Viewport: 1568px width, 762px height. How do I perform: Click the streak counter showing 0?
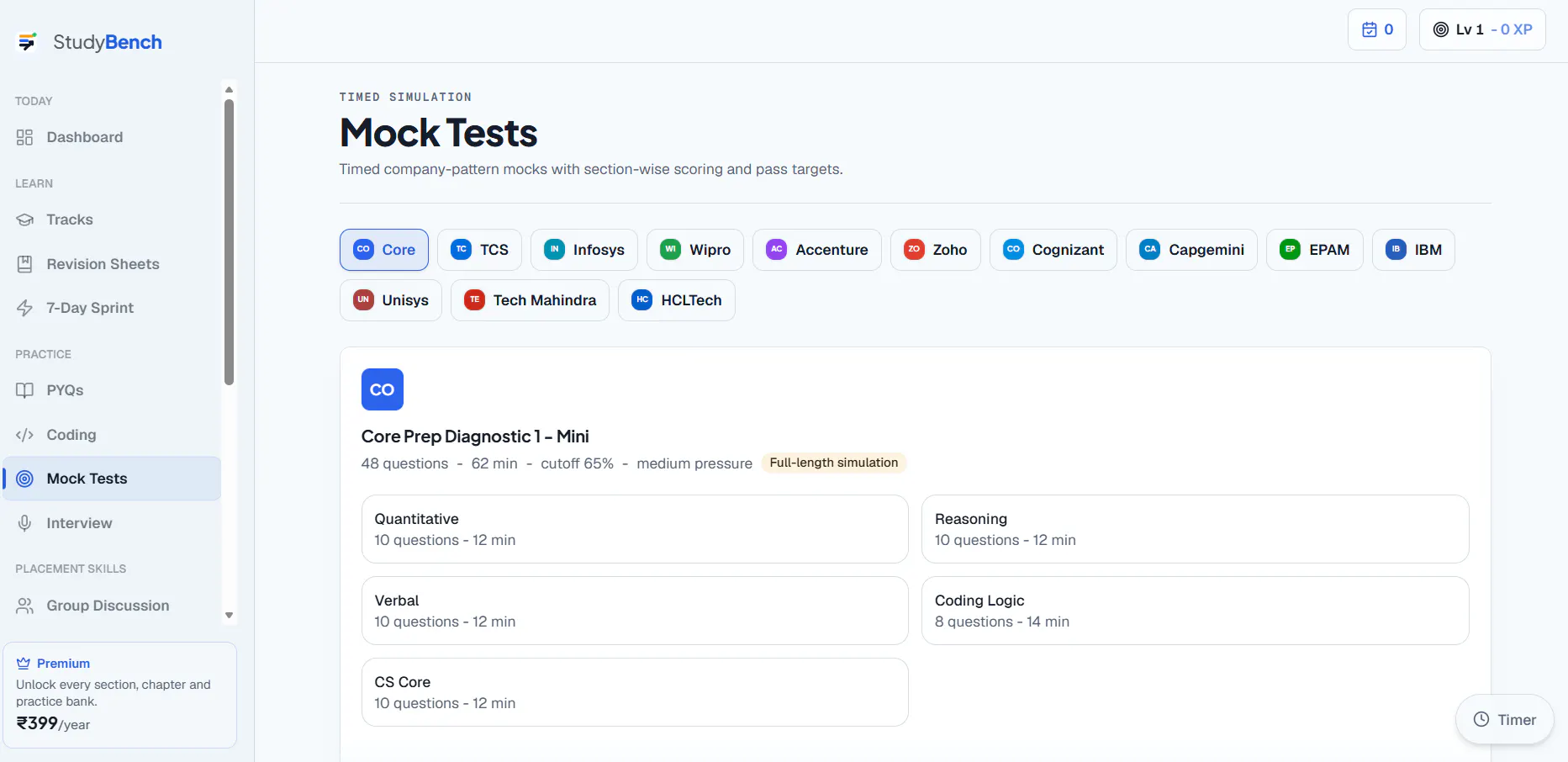click(1377, 29)
